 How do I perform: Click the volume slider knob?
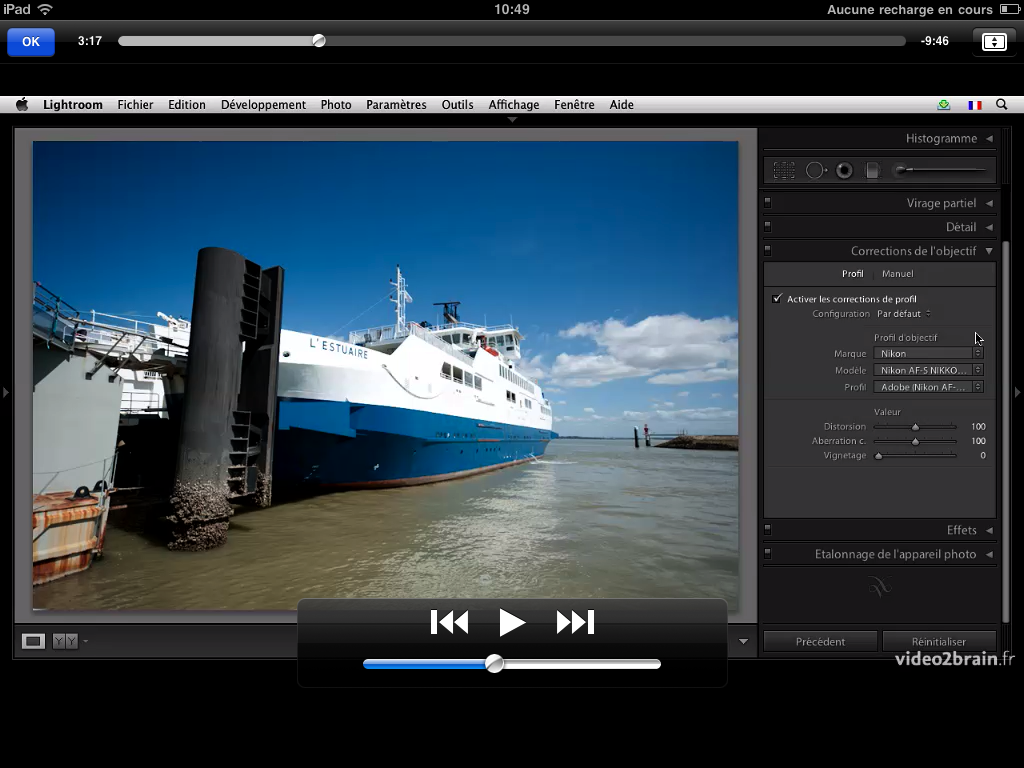(494, 664)
